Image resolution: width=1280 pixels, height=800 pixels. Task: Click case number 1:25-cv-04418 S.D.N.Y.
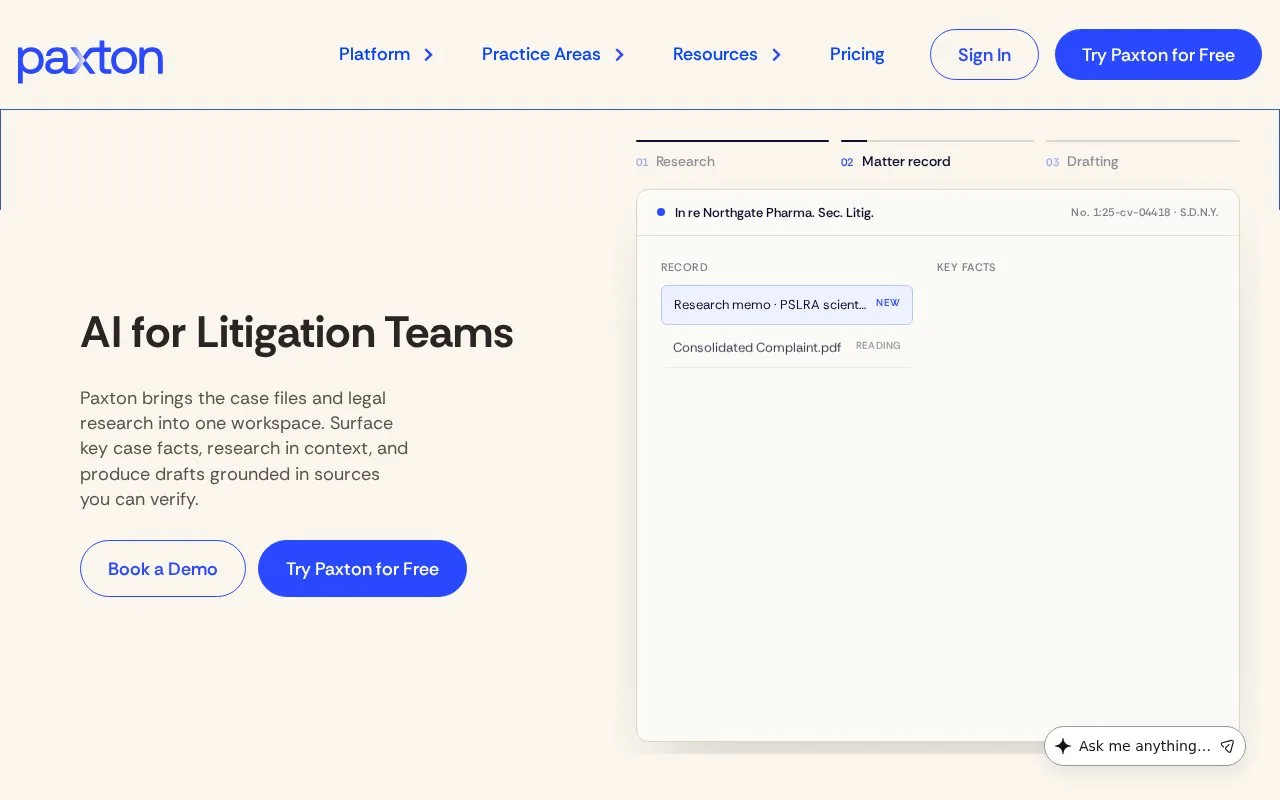pos(1144,213)
